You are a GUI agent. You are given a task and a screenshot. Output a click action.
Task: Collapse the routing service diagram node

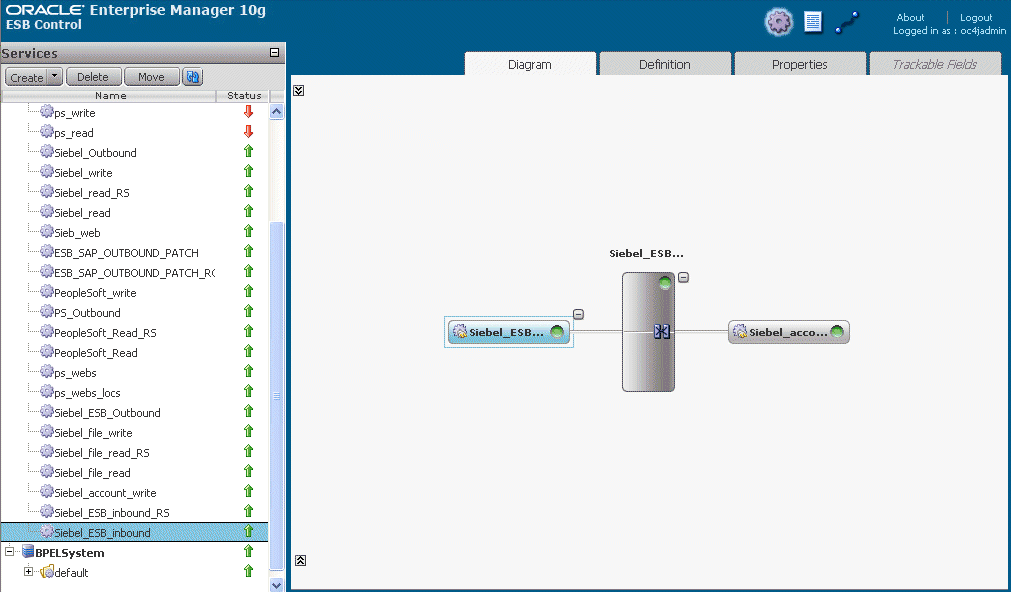[x=683, y=277]
